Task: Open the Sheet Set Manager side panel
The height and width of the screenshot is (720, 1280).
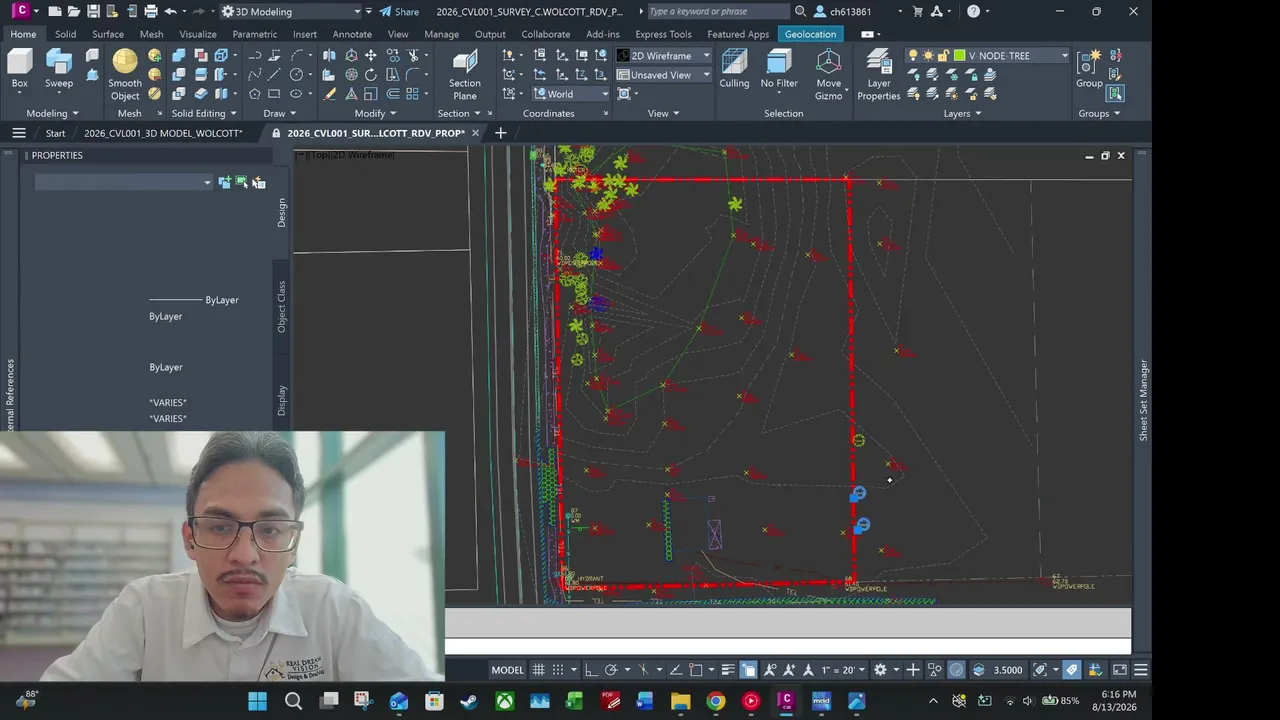Action: [x=1144, y=400]
